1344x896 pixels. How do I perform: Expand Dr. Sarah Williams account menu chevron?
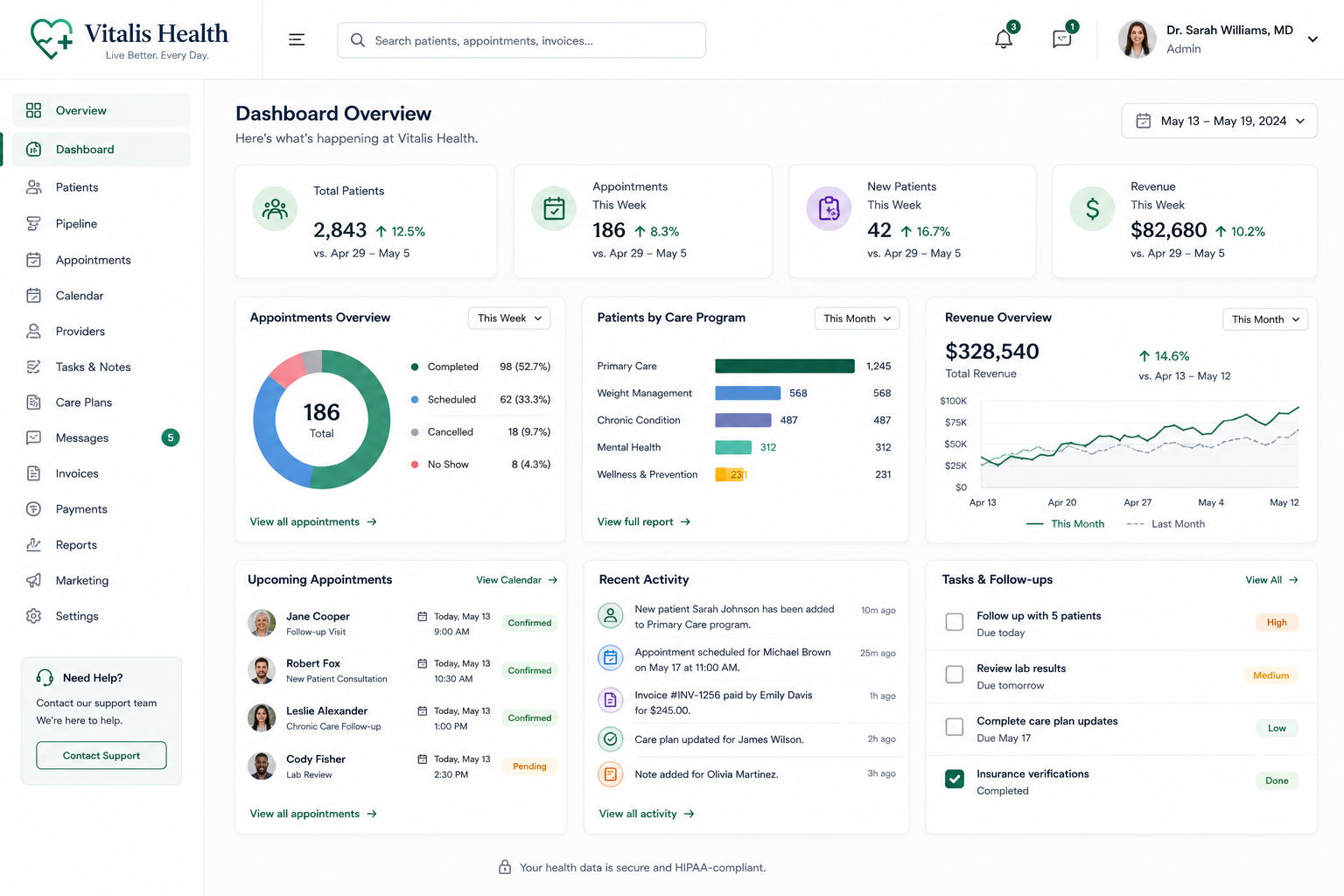coord(1312,39)
